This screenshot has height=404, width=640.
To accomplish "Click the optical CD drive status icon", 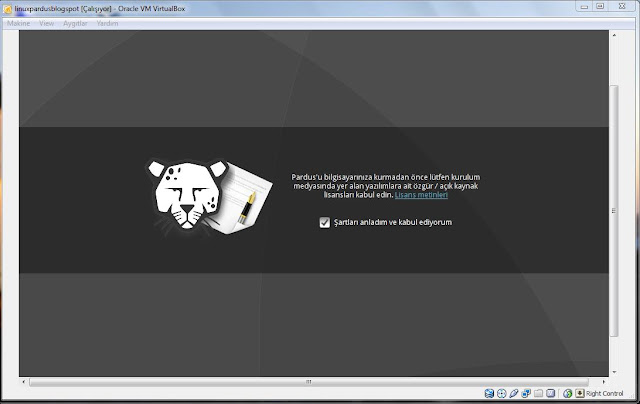I will (502, 393).
